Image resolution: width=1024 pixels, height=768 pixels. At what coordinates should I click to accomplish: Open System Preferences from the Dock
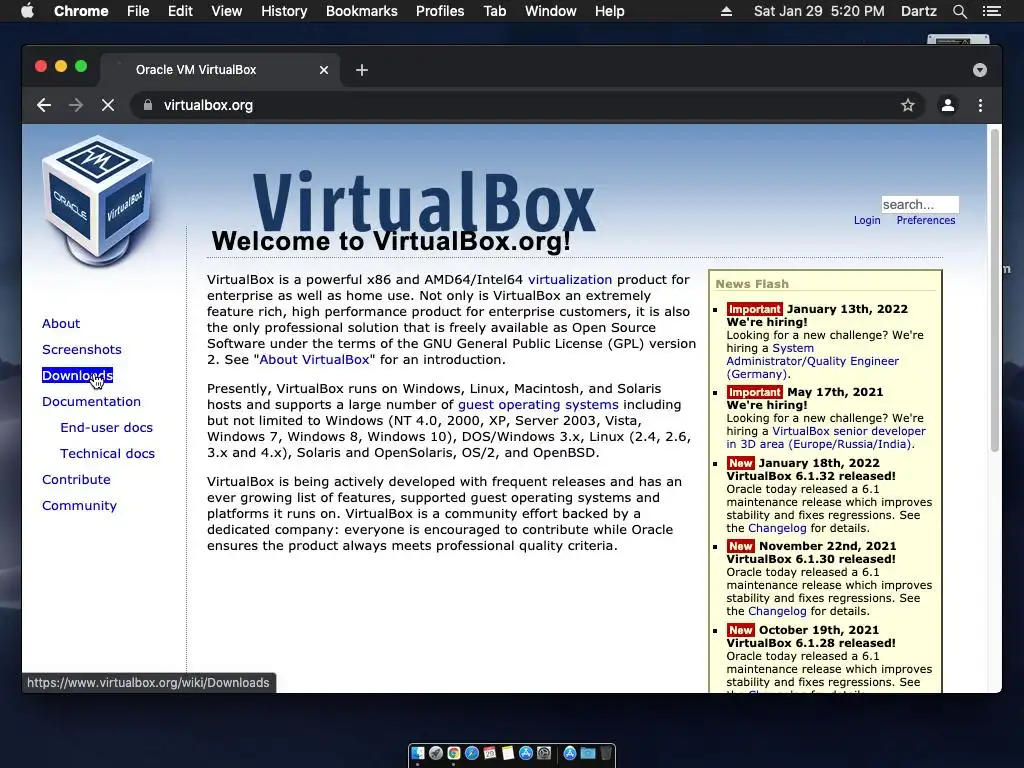544,753
